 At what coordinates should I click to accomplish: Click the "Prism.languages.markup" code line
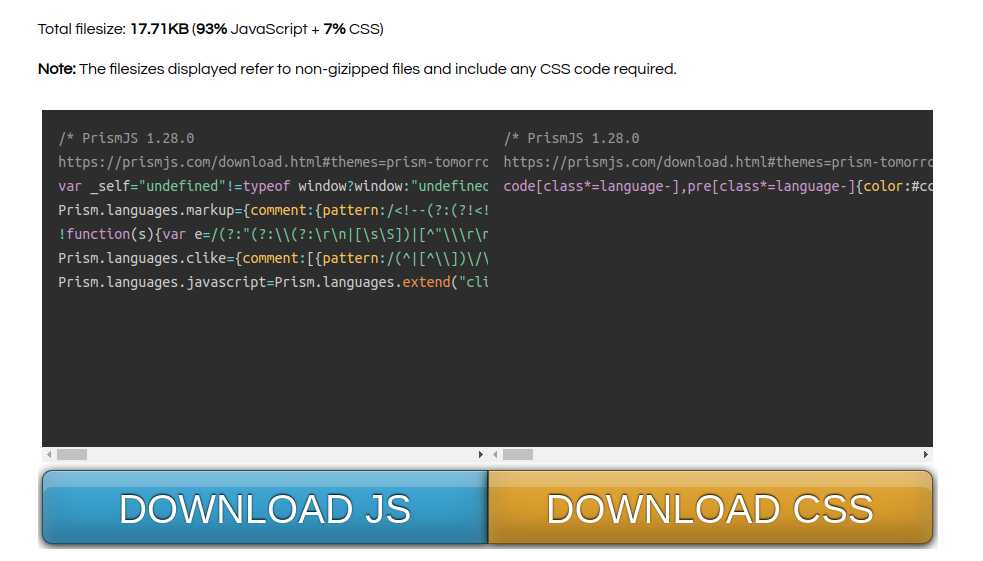[x=273, y=210]
